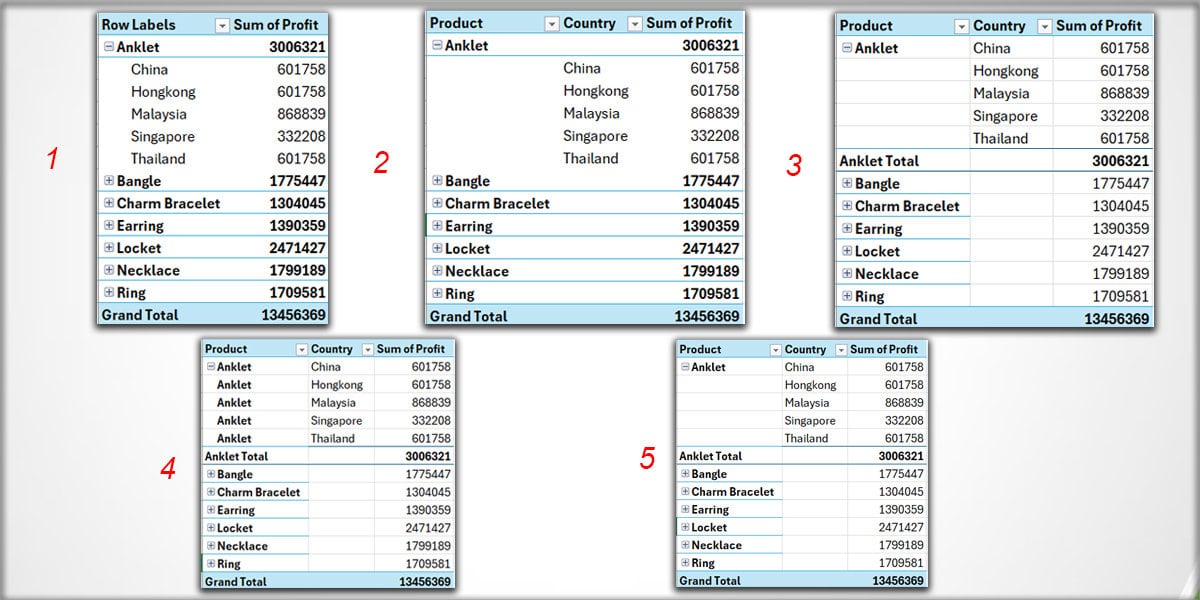Collapse the Anklet group in table 1
This screenshot has width=1200, height=600.
107,47
